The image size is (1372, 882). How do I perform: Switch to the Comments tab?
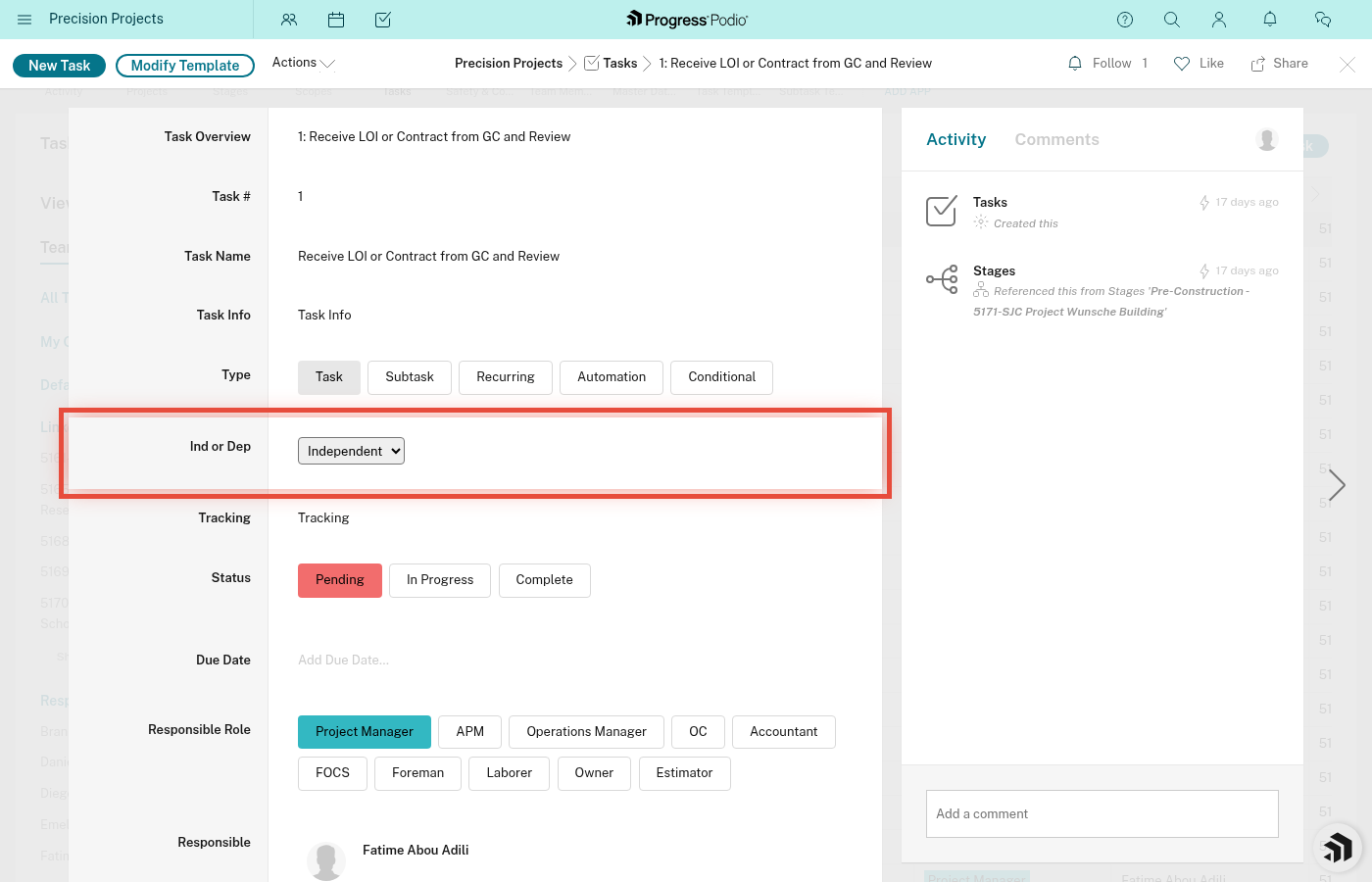1056,139
